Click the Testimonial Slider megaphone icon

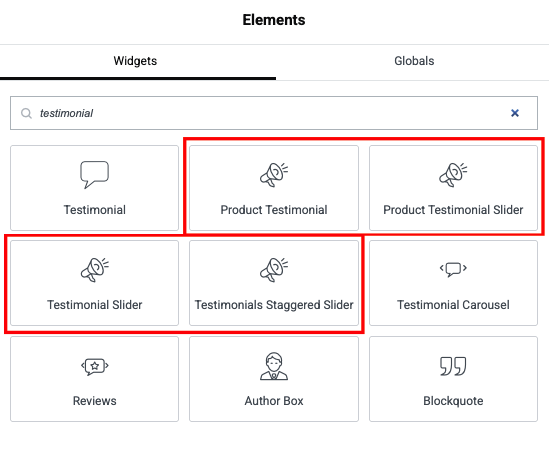point(95,270)
